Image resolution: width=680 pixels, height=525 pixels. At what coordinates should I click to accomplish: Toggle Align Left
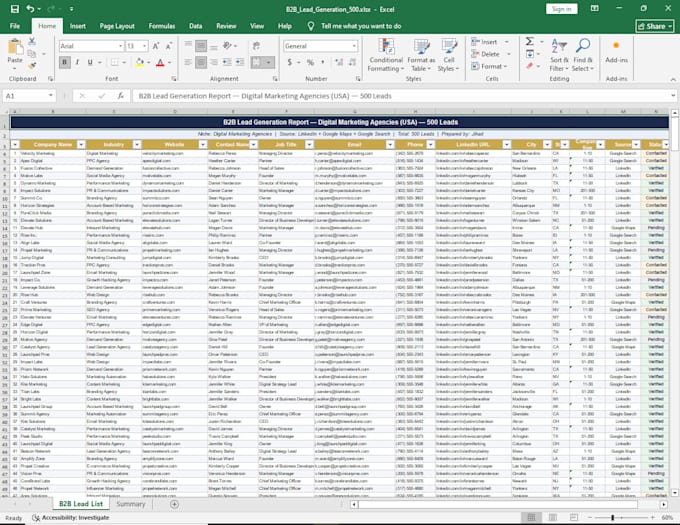(188, 62)
